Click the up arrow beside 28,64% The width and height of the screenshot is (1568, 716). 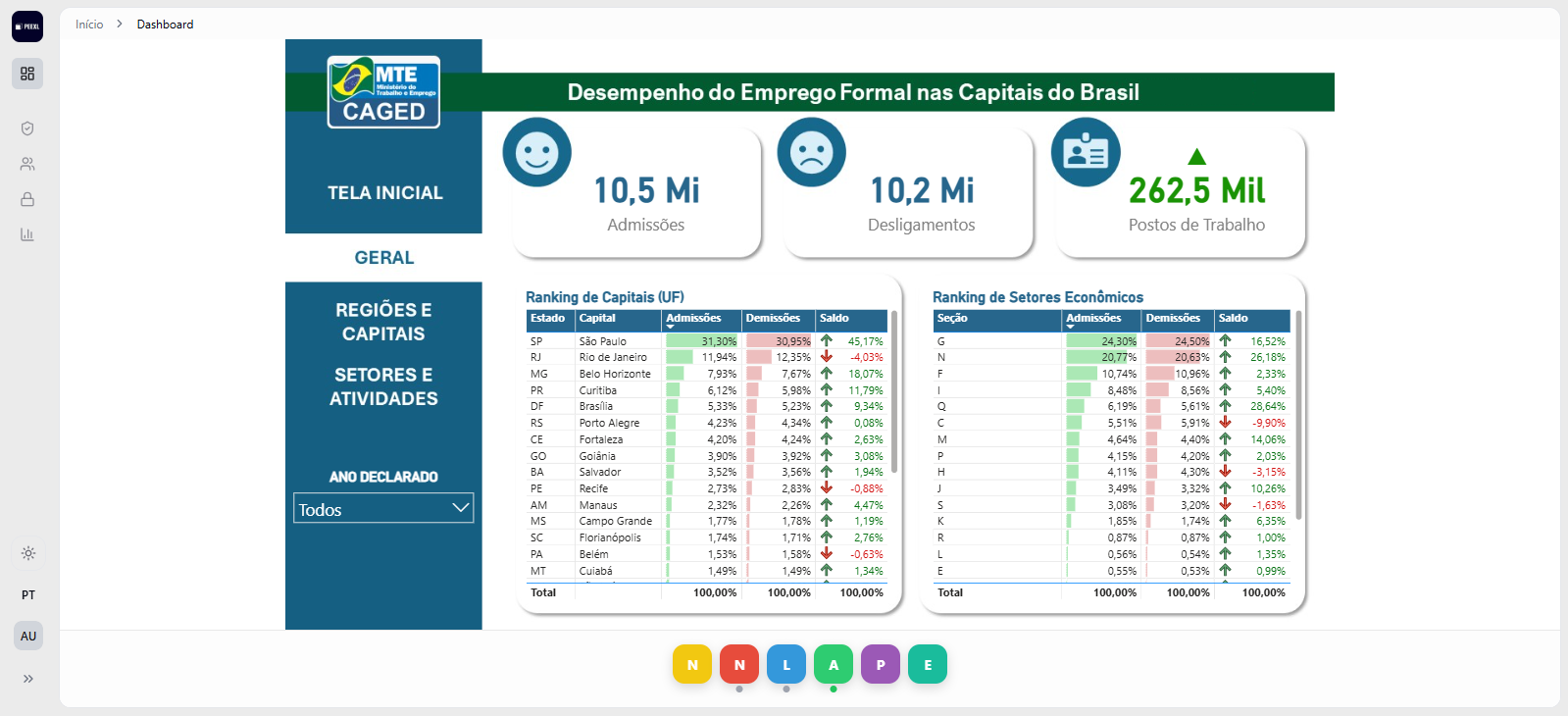click(x=1225, y=406)
